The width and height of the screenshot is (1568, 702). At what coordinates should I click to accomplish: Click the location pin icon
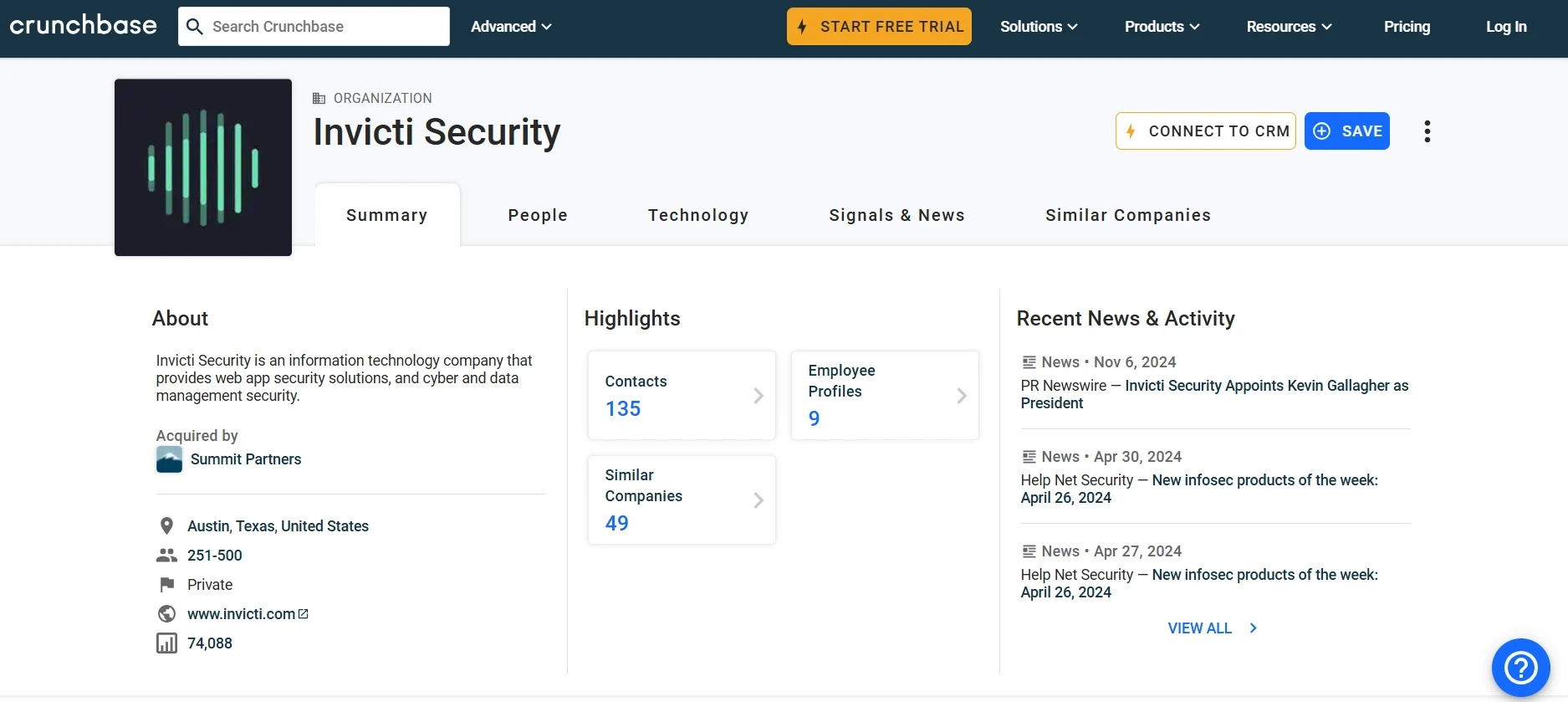[x=166, y=526]
